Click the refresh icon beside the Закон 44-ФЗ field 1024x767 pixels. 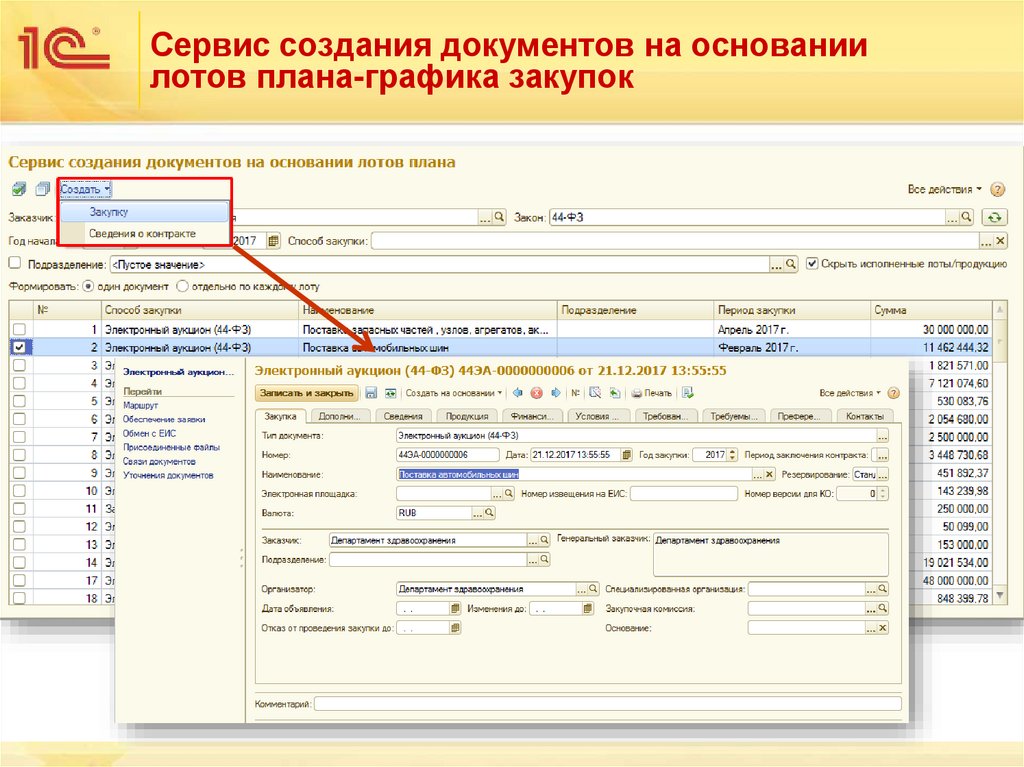pos(994,217)
